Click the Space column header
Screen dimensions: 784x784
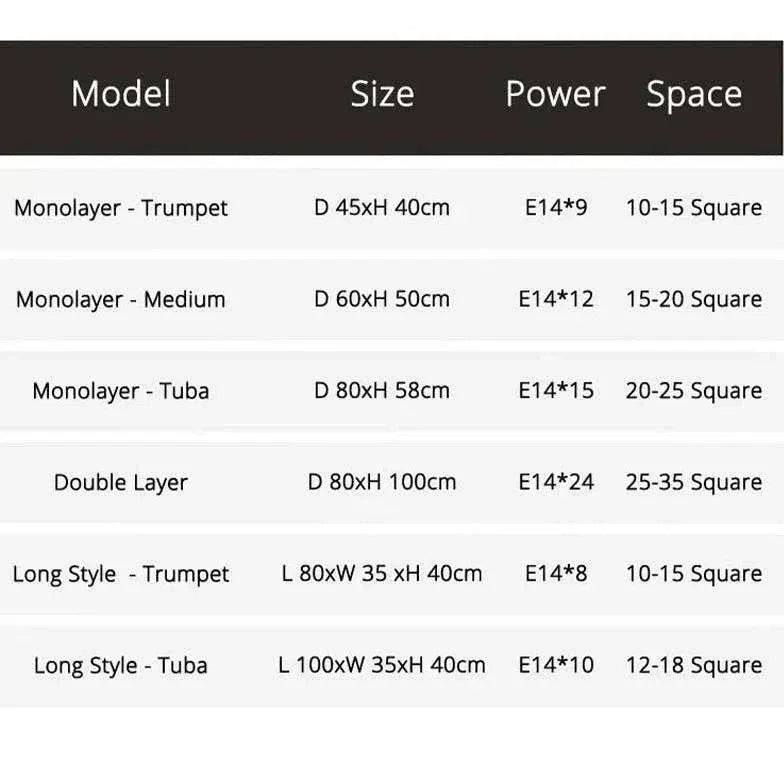tap(694, 94)
